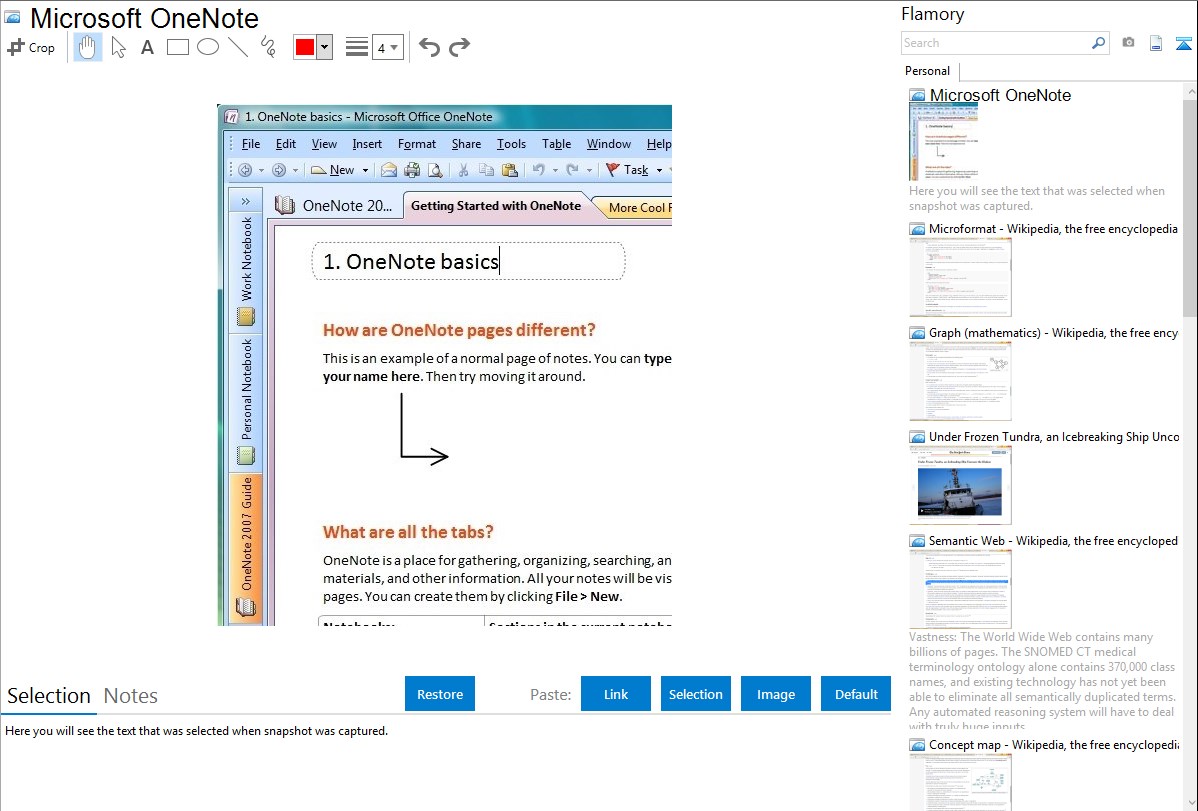Open the Microformat Wikipedia snapshot thumbnail
Viewport: 1198px width, 811px height.
[960, 277]
